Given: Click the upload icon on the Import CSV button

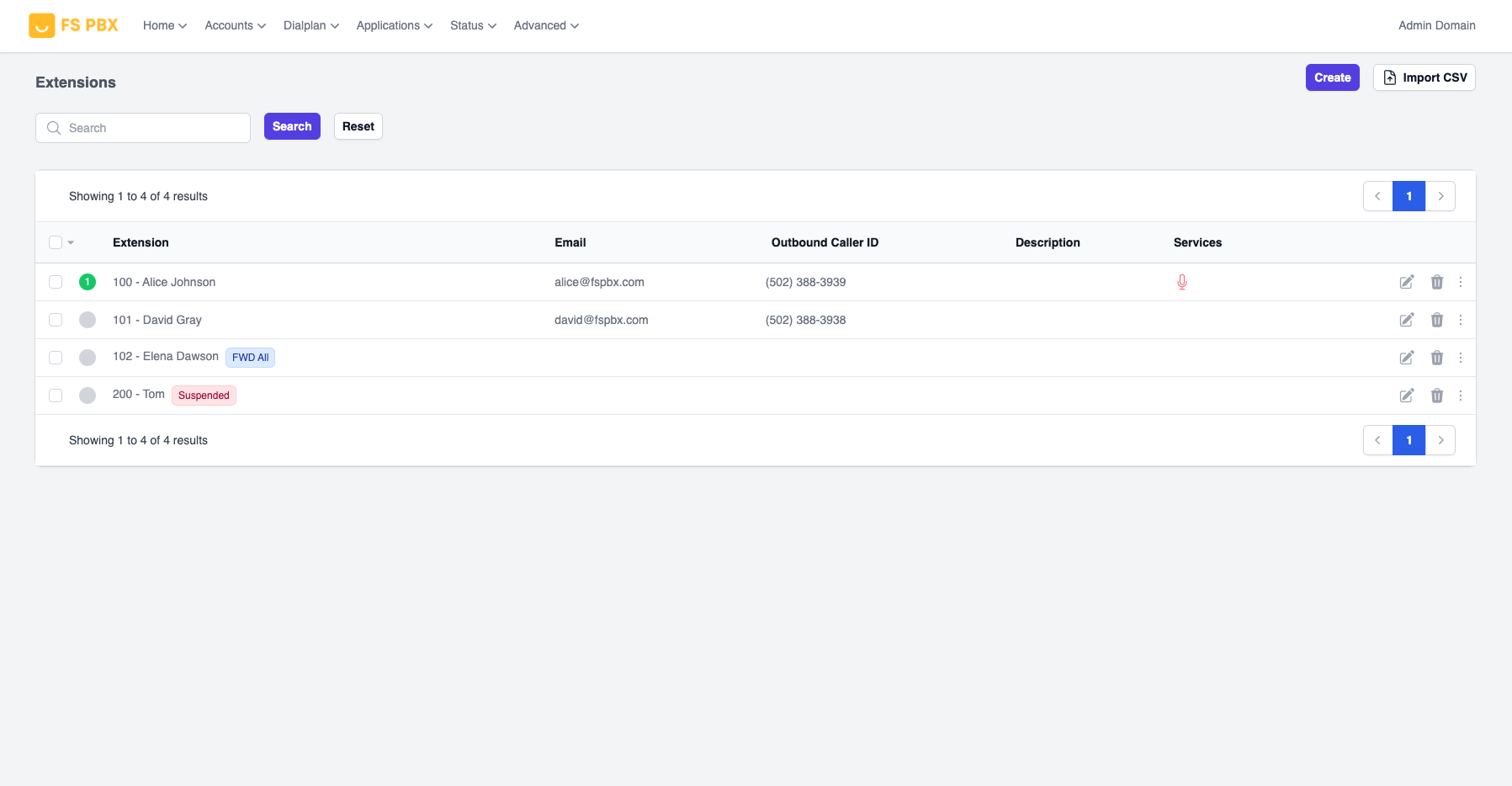Looking at the screenshot, I should point(1389,77).
